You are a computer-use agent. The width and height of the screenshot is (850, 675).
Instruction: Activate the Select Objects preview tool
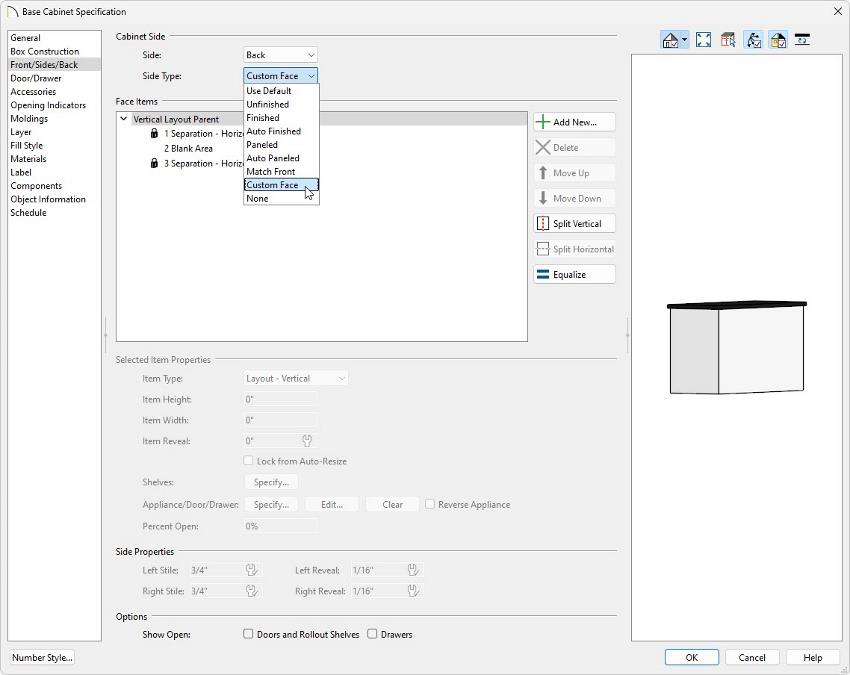[x=728, y=40]
